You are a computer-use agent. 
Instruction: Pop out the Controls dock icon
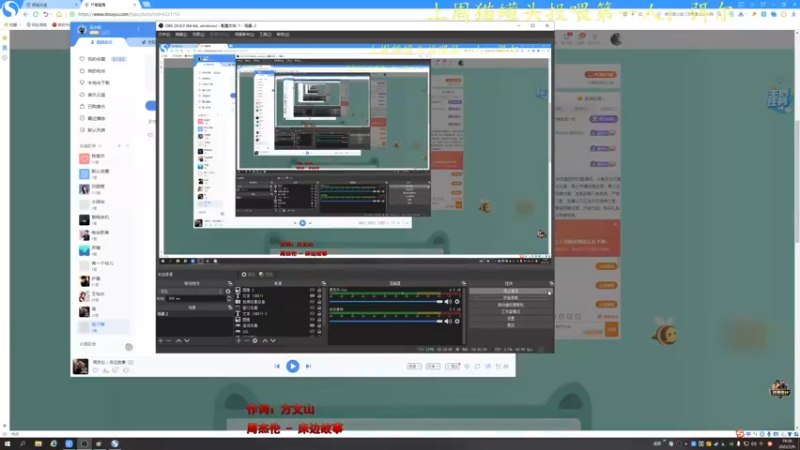click(x=551, y=283)
